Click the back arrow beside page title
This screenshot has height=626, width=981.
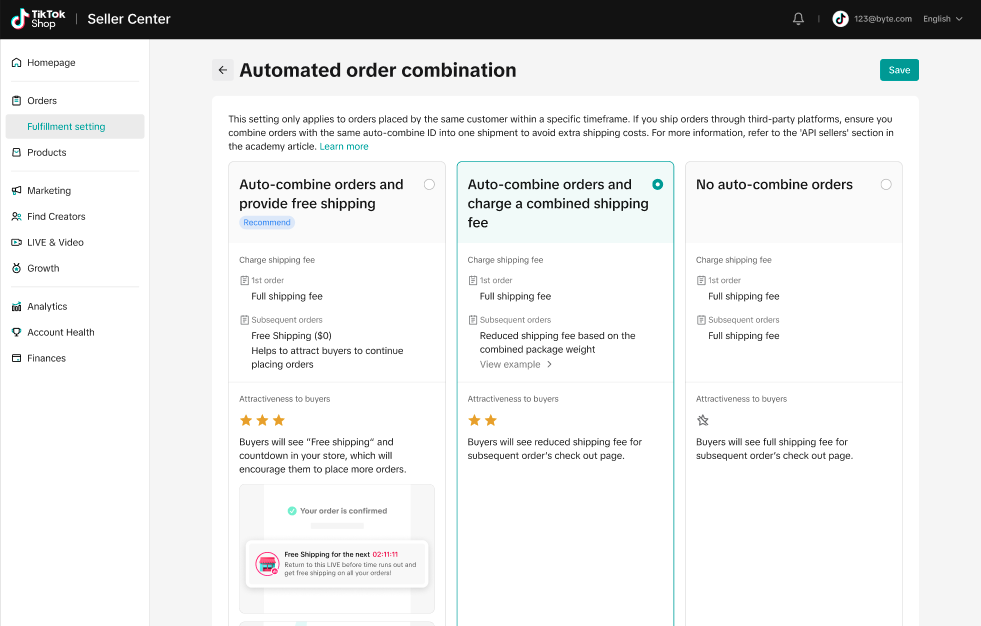222,70
